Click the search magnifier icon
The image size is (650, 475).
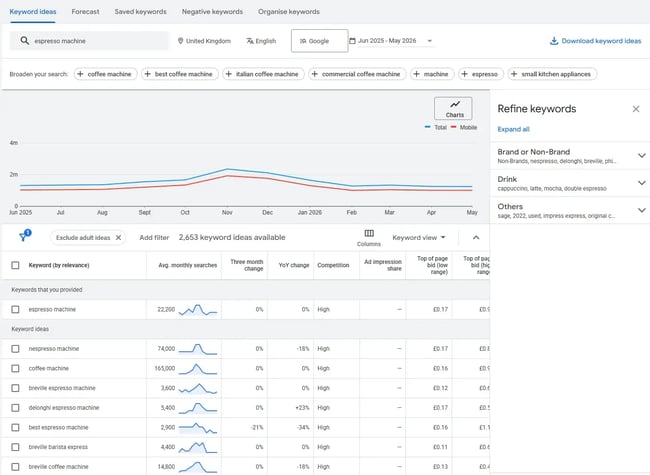click(25, 41)
